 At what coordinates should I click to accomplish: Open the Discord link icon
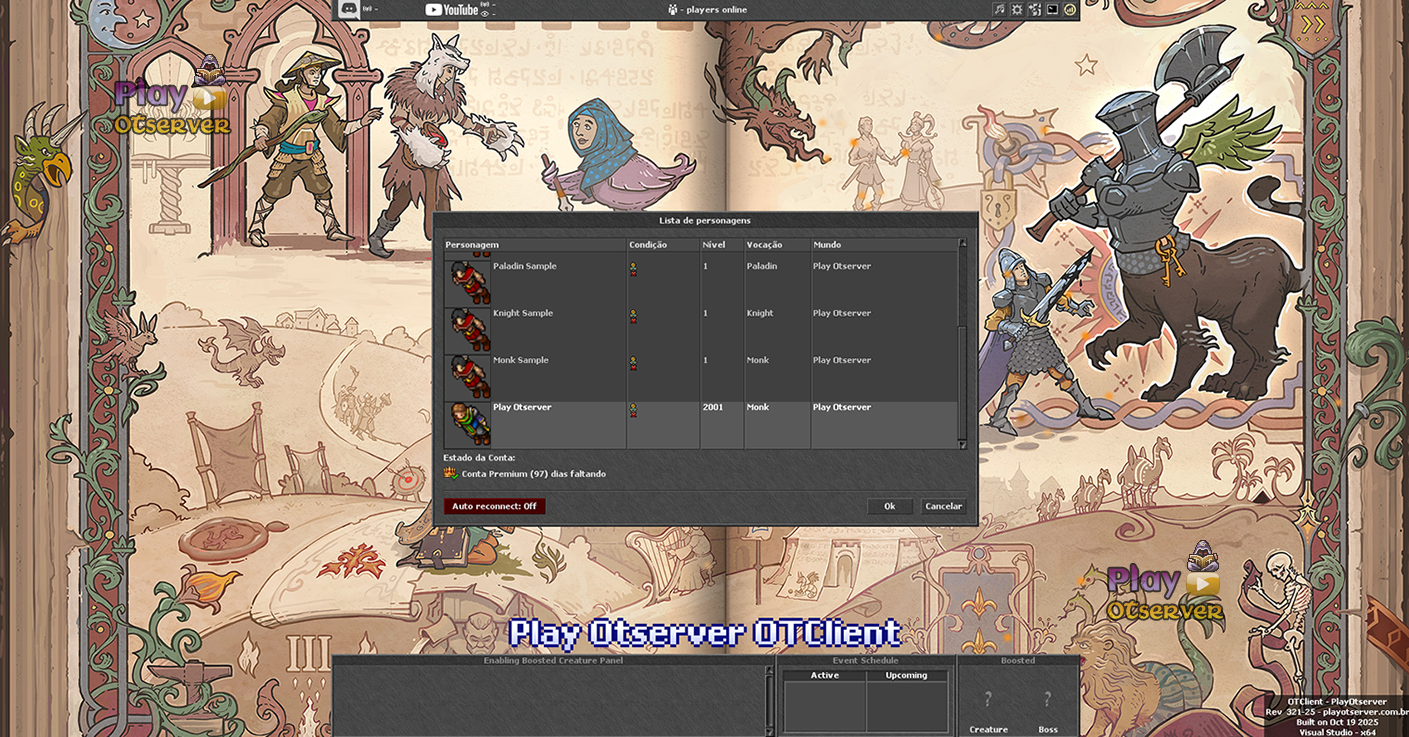coord(349,10)
